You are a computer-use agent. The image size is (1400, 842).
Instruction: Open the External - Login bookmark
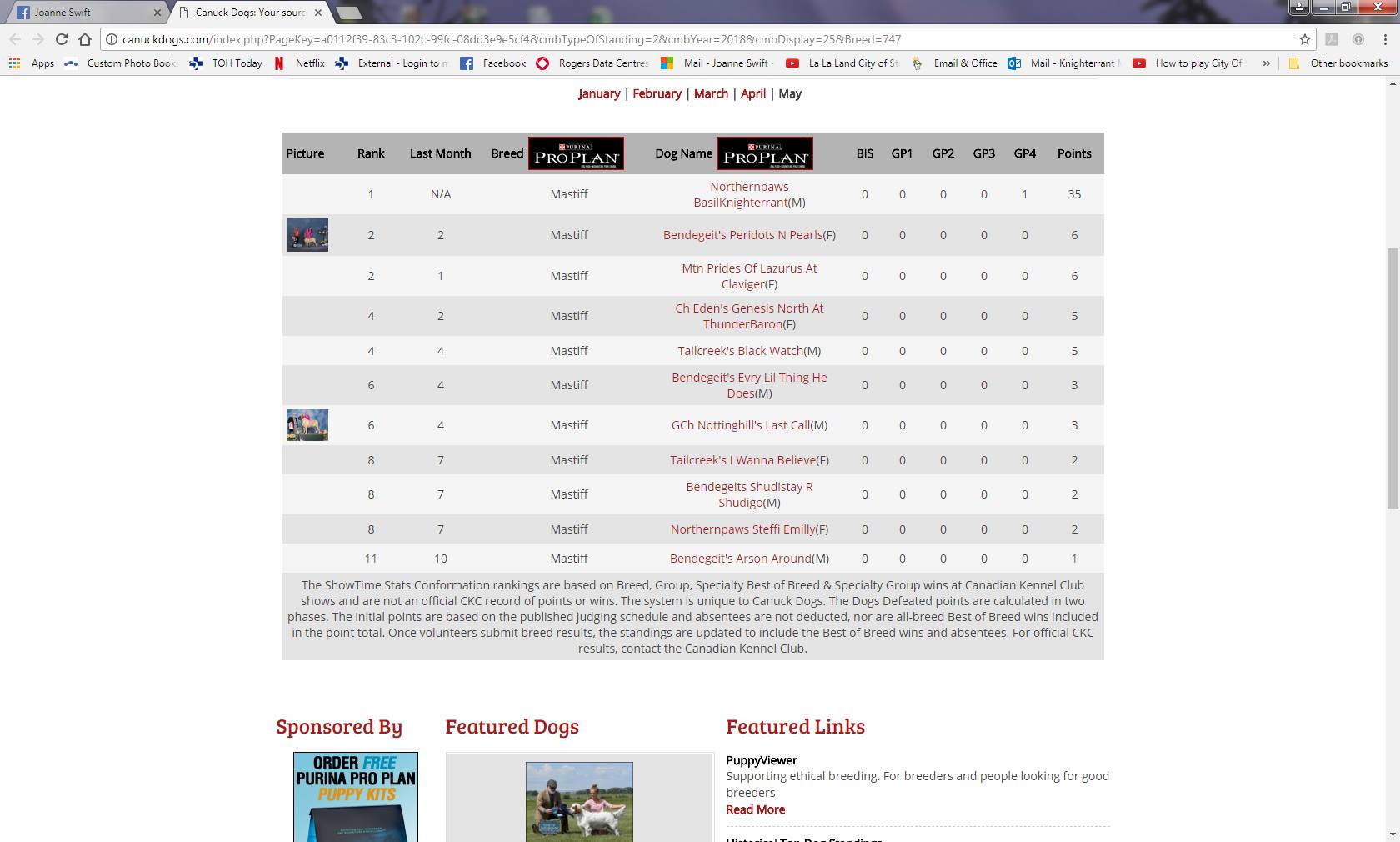[x=392, y=63]
